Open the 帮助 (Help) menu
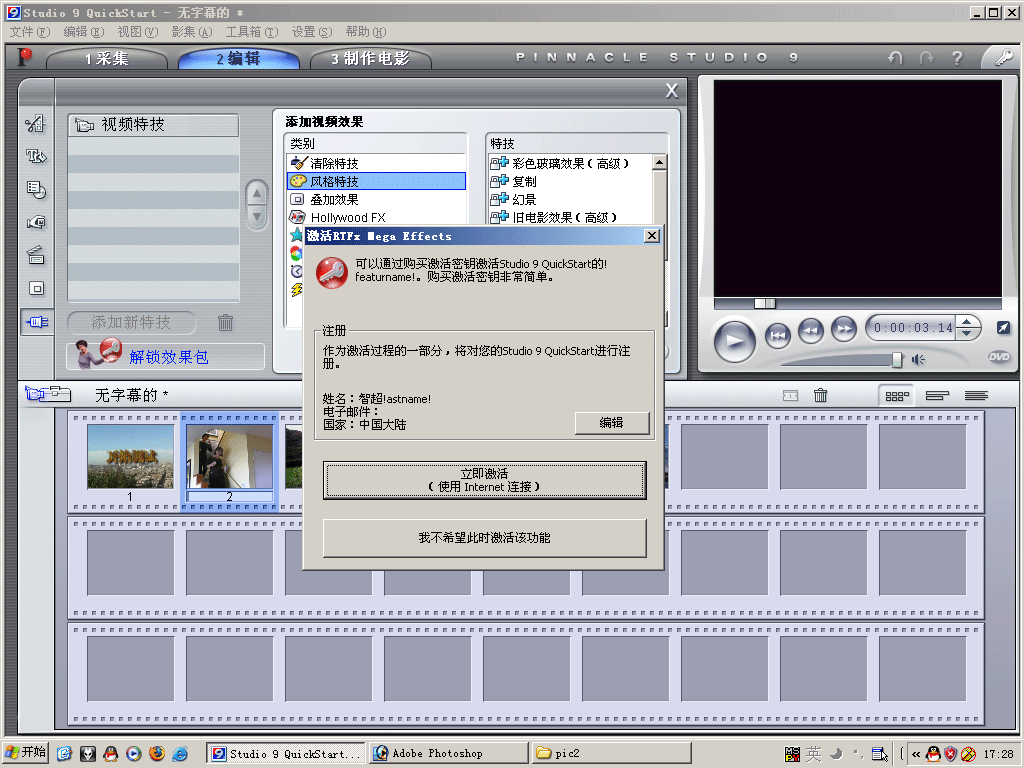 (x=366, y=32)
